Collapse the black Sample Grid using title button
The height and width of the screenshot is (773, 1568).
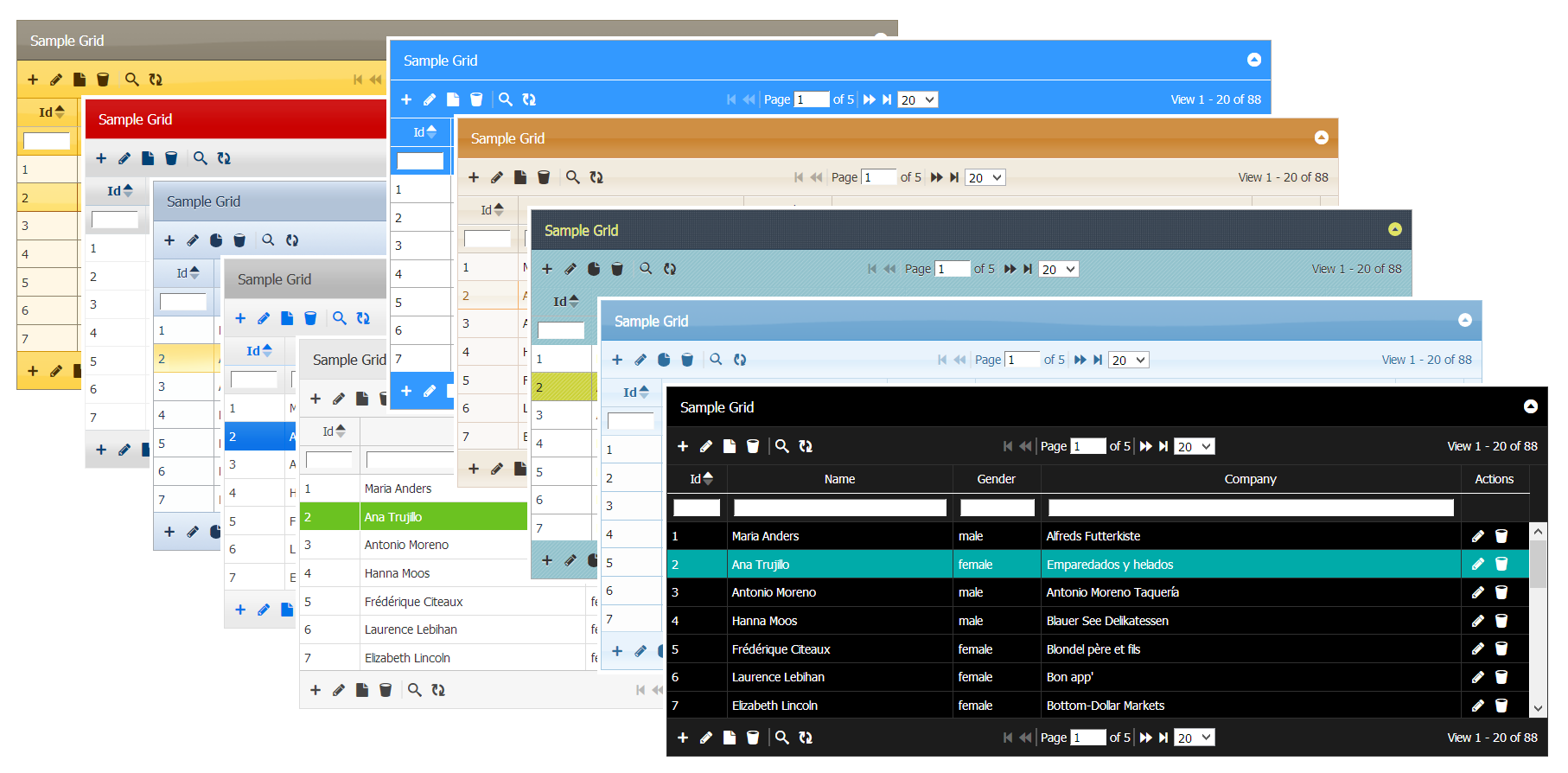pyautogui.click(x=1530, y=406)
